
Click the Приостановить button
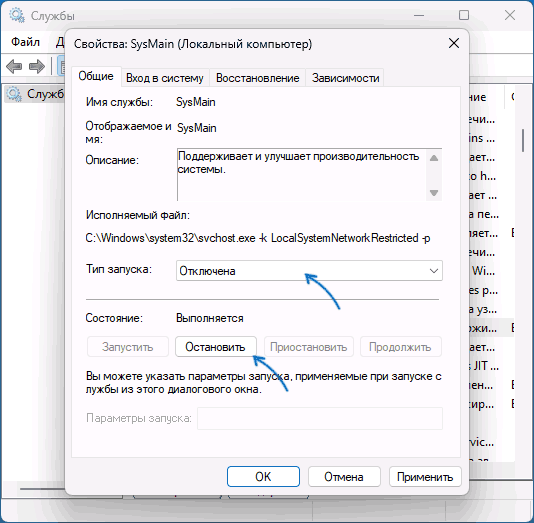[x=309, y=347]
